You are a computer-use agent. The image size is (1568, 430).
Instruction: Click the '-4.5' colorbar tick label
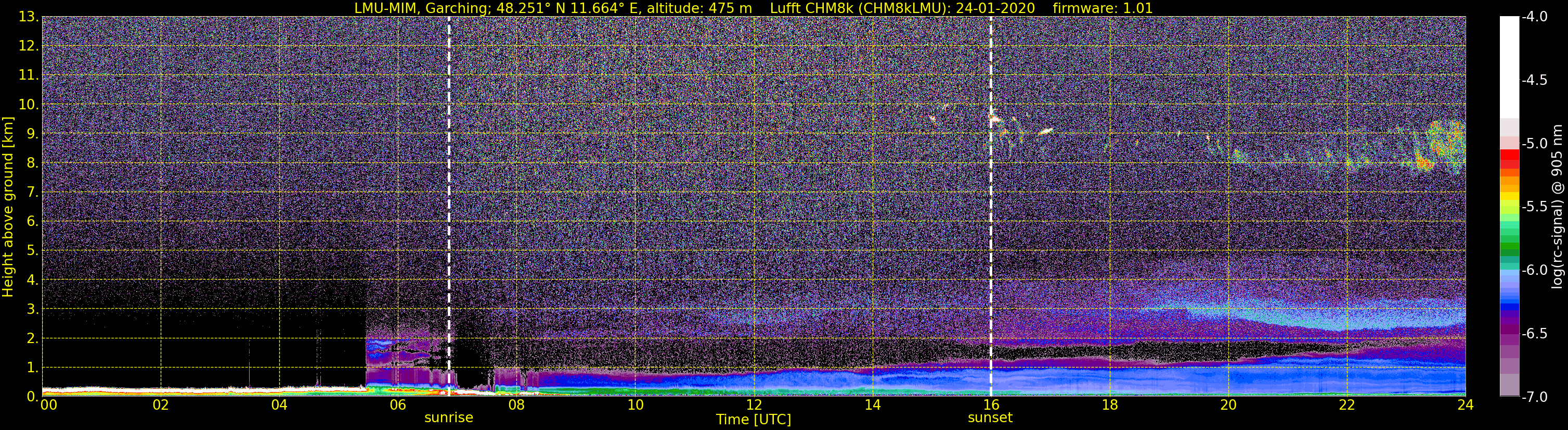point(1535,80)
